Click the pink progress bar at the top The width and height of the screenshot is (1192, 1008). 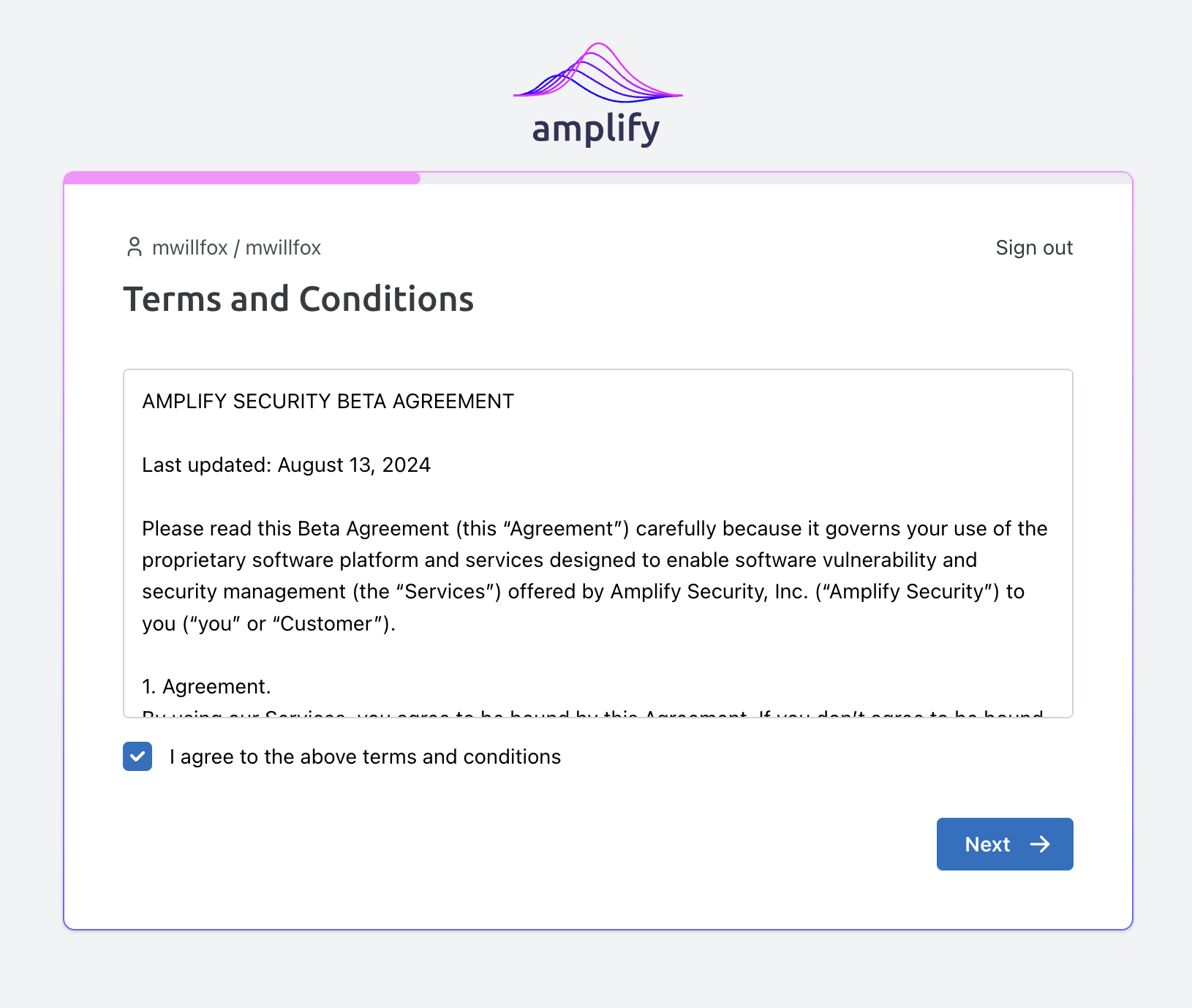pyautogui.click(x=241, y=177)
